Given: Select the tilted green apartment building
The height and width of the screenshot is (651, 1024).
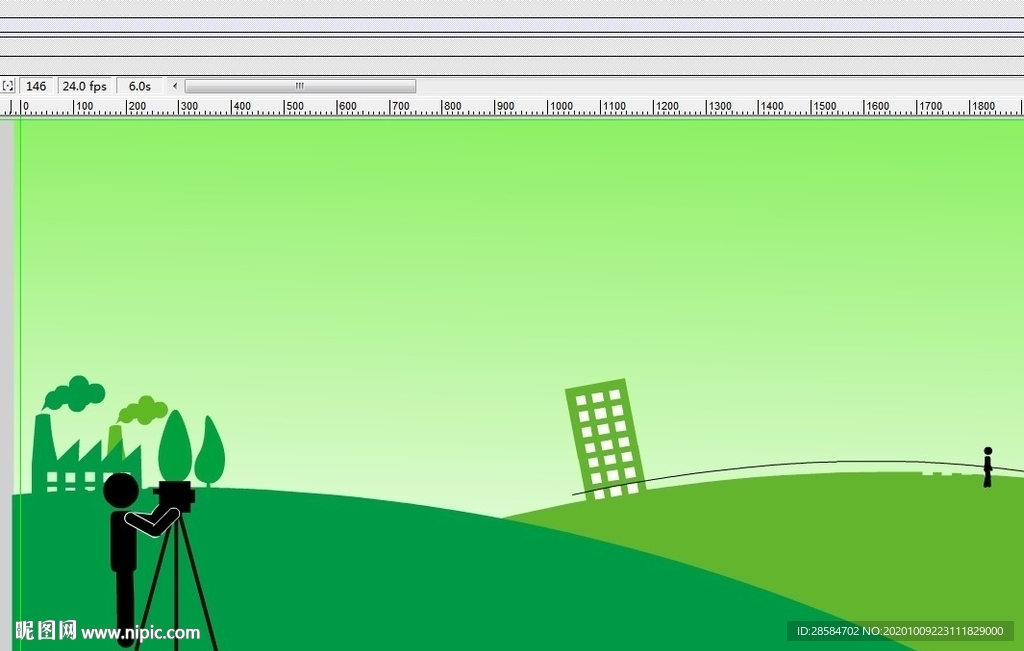Looking at the screenshot, I should click(605, 439).
